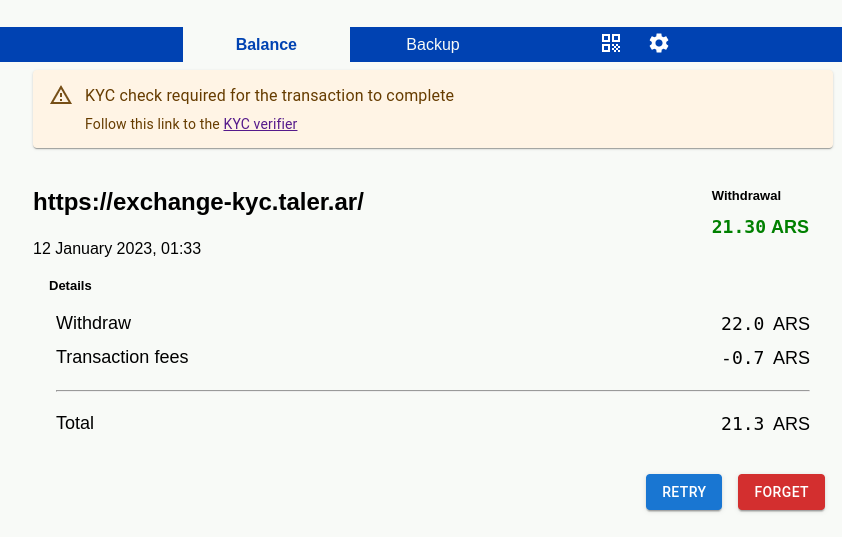The height and width of the screenshot is (537, 842).
Task: Click the Details section heading
Action: [70, 286]
